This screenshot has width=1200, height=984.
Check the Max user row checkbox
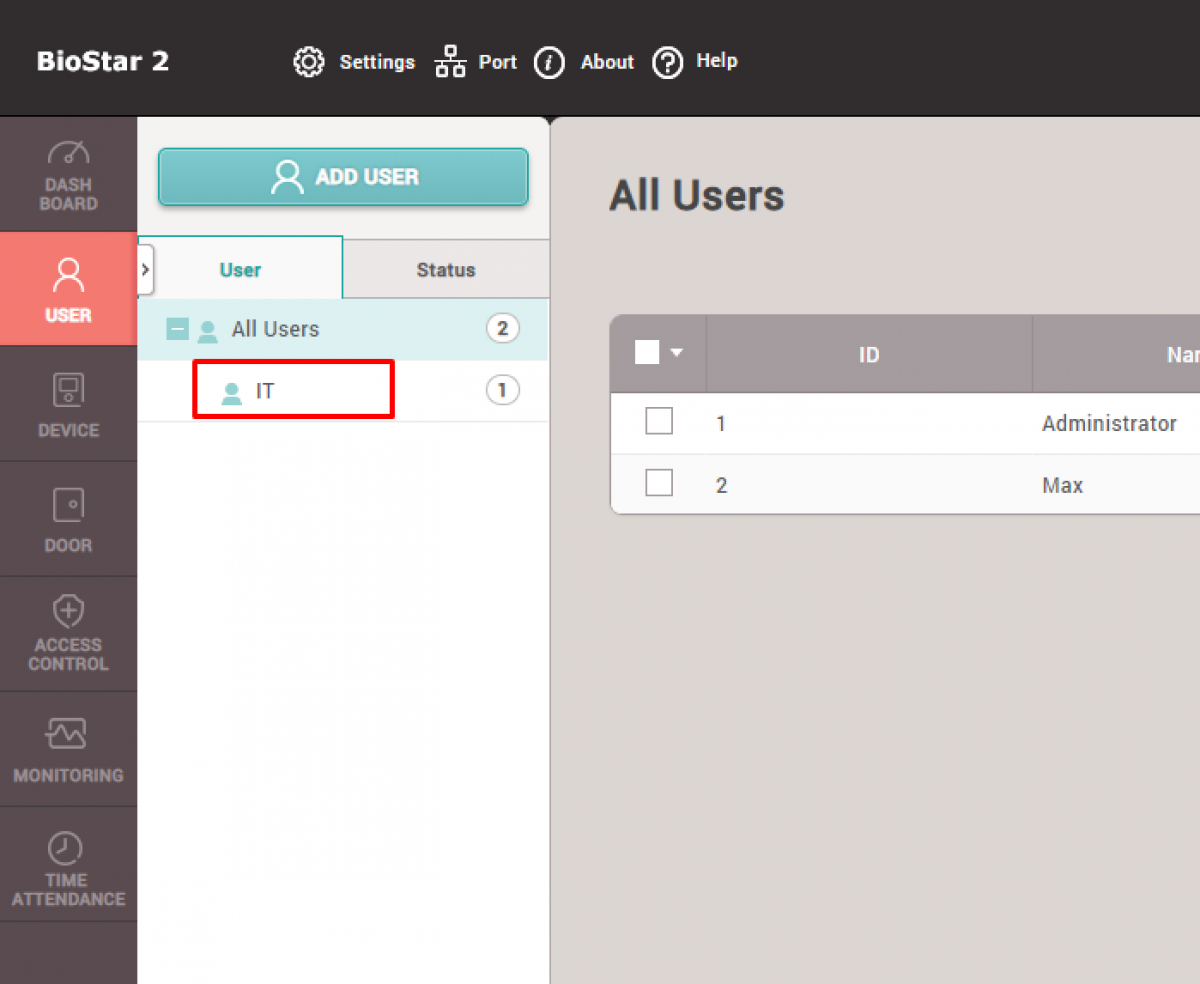tap(659, 484)
